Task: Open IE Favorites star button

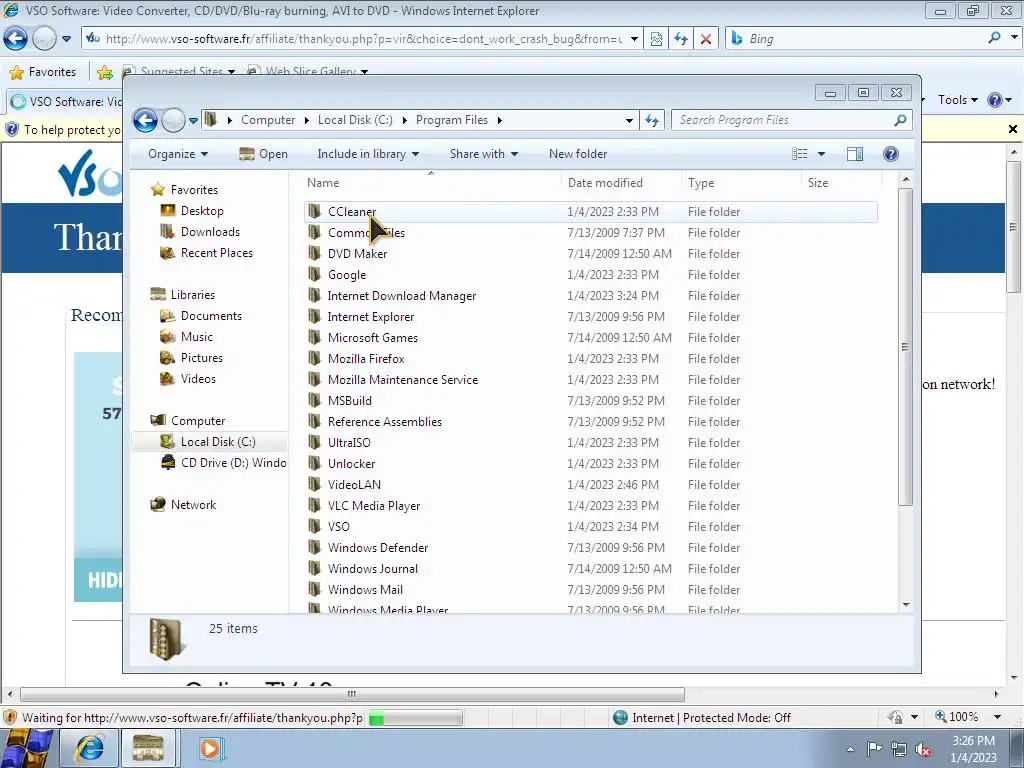Action: tap(17, 72)
